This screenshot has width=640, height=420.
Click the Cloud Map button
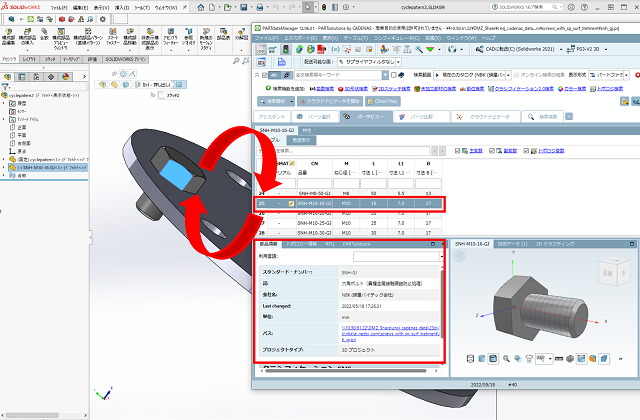point(382,101)
